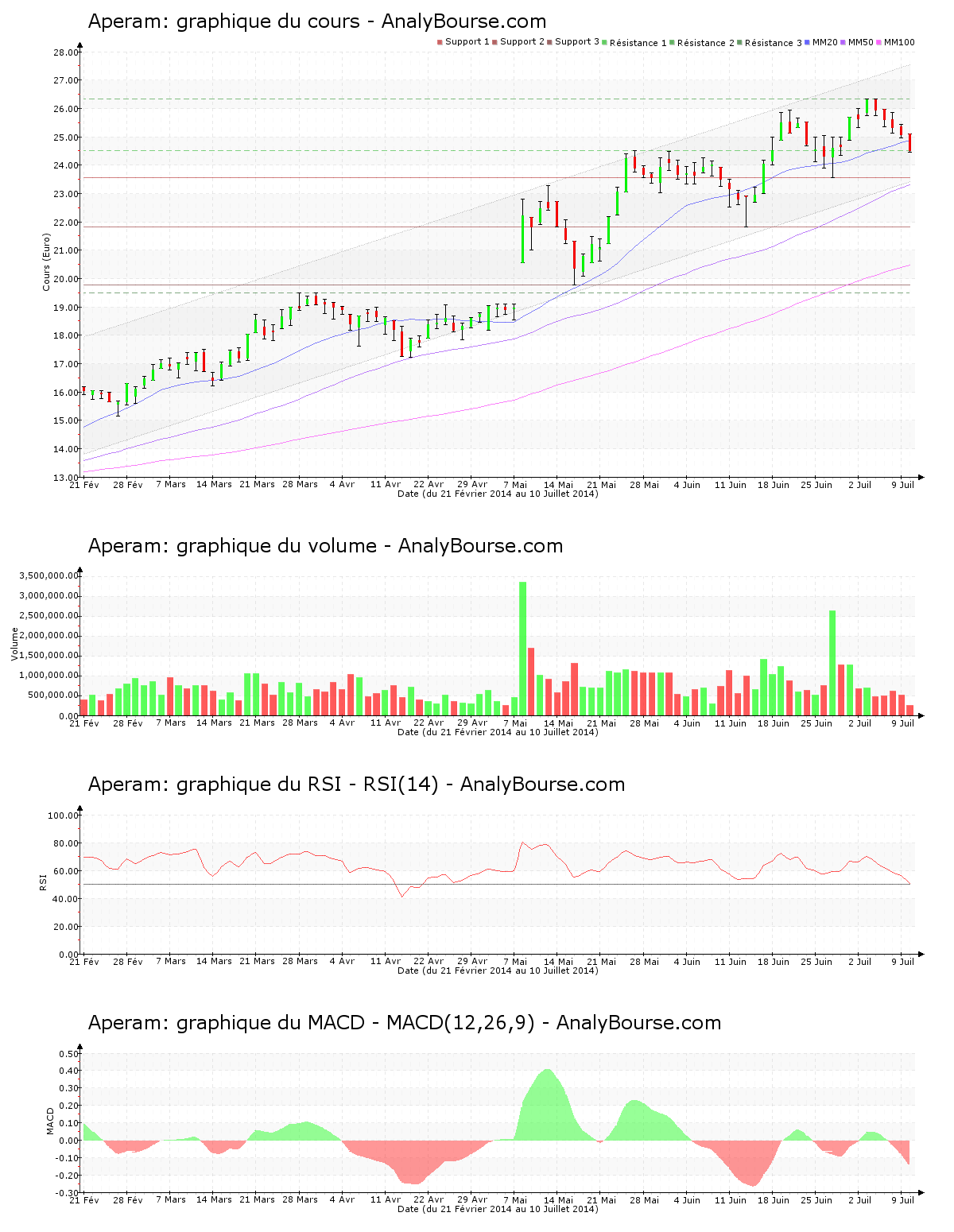Image resolution: width=954 pixels, height=1232 pixels.
Task: Click '21 Fév' on the price chart axis
Action: [x=84, y=485]
